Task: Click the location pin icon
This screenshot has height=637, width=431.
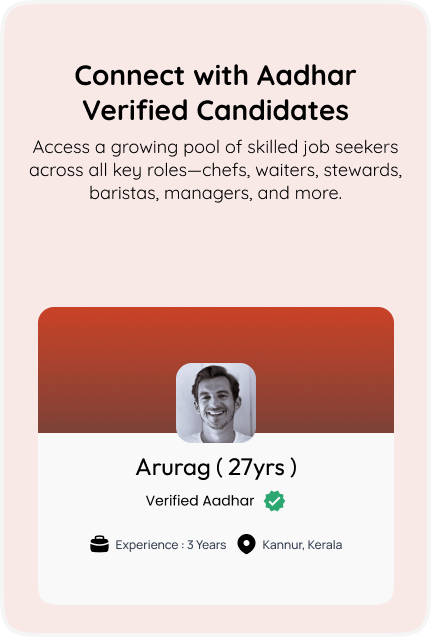Action: 246,544
